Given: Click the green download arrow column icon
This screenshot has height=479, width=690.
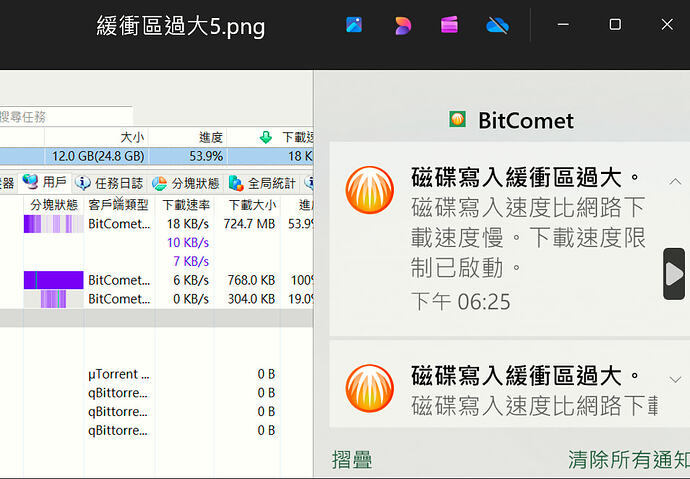Looking at the screenshot, I should click(x=266, y=137).
